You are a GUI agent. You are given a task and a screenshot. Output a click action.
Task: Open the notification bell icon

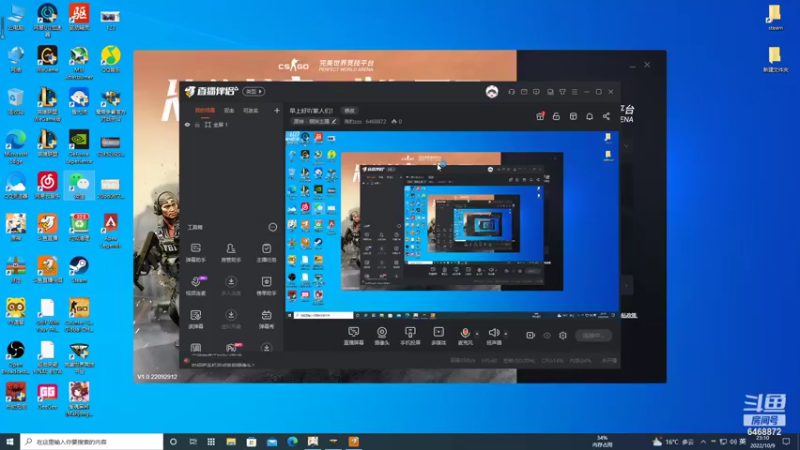tap(589, 116)
